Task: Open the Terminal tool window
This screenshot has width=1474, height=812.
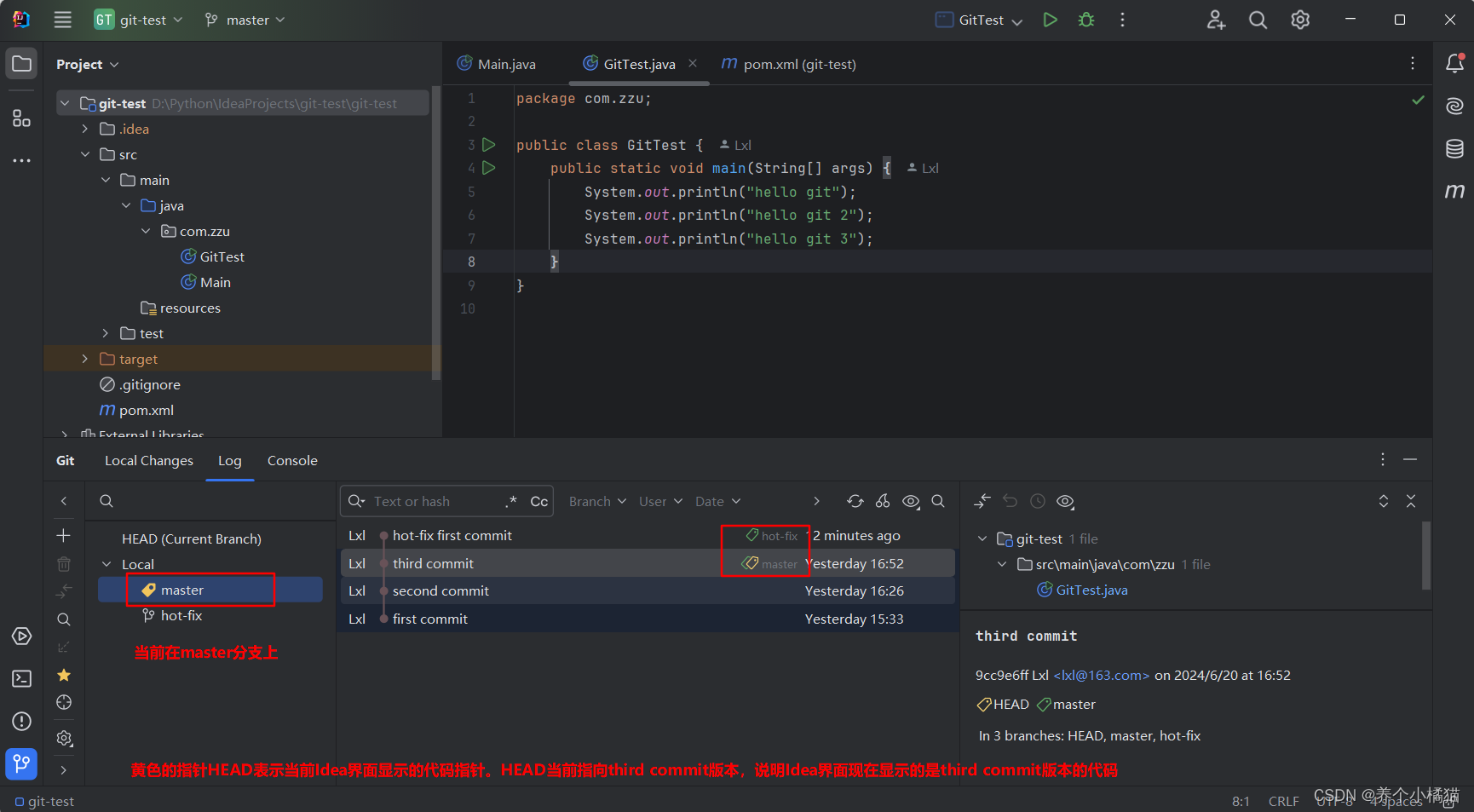Action: [x=22, y=678]
